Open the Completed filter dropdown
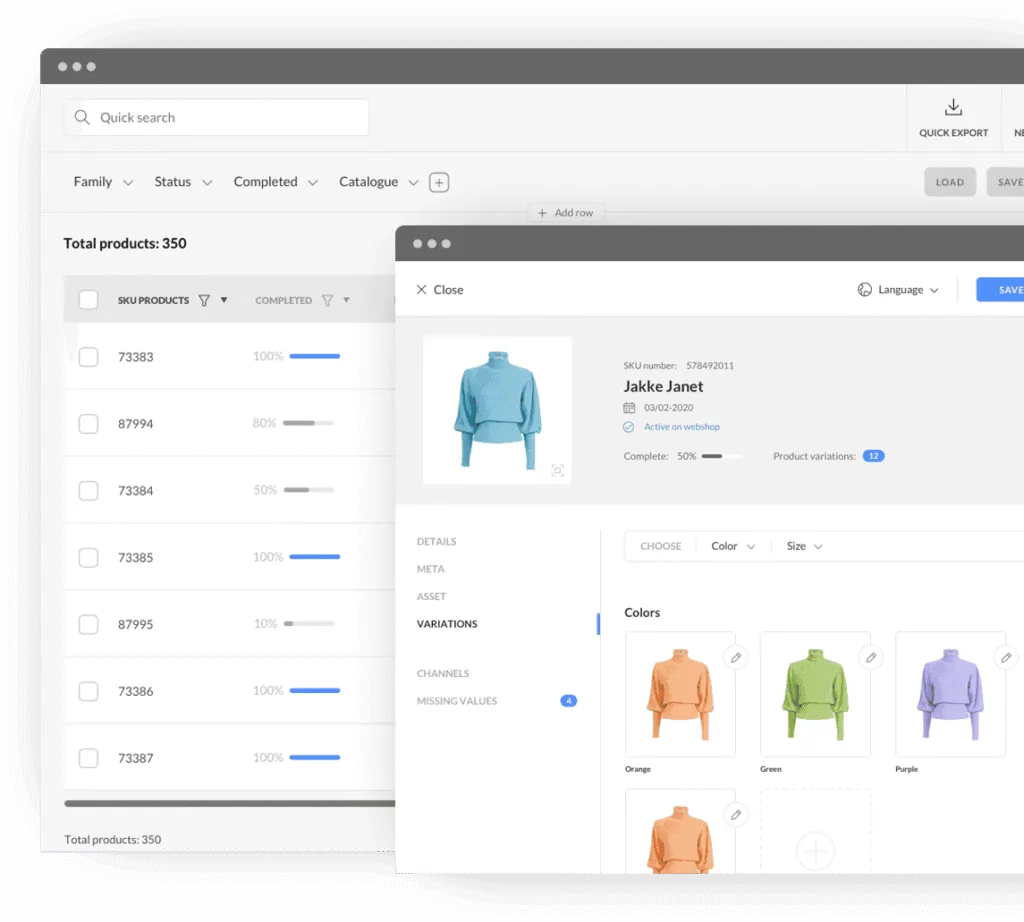This screenshot has height=922, width=1024. [x=276, y=182]
